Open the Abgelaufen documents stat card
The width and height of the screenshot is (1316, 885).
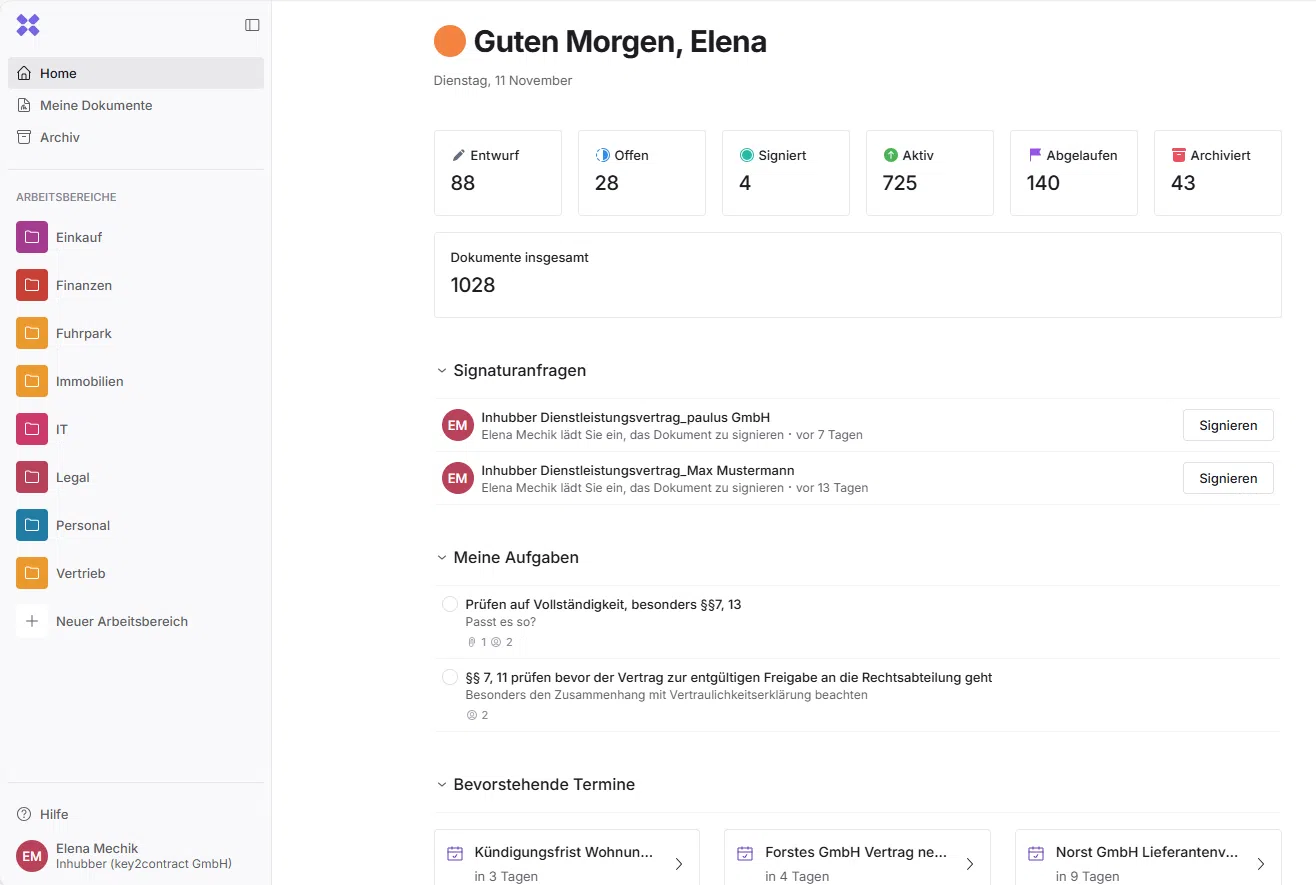1073,172
